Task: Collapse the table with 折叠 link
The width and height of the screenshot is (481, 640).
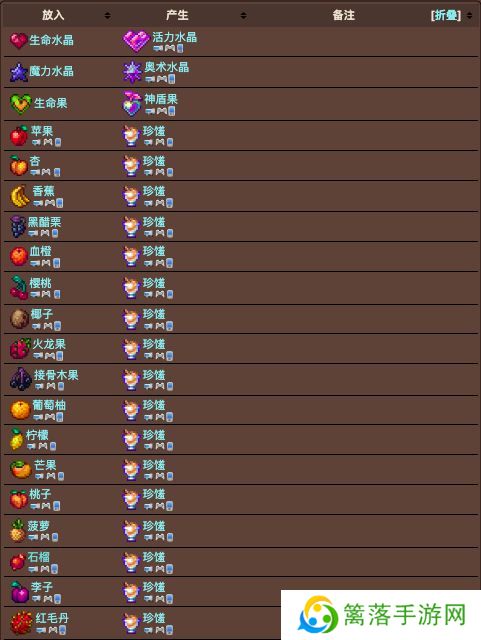Action: (x=445, y=16)
